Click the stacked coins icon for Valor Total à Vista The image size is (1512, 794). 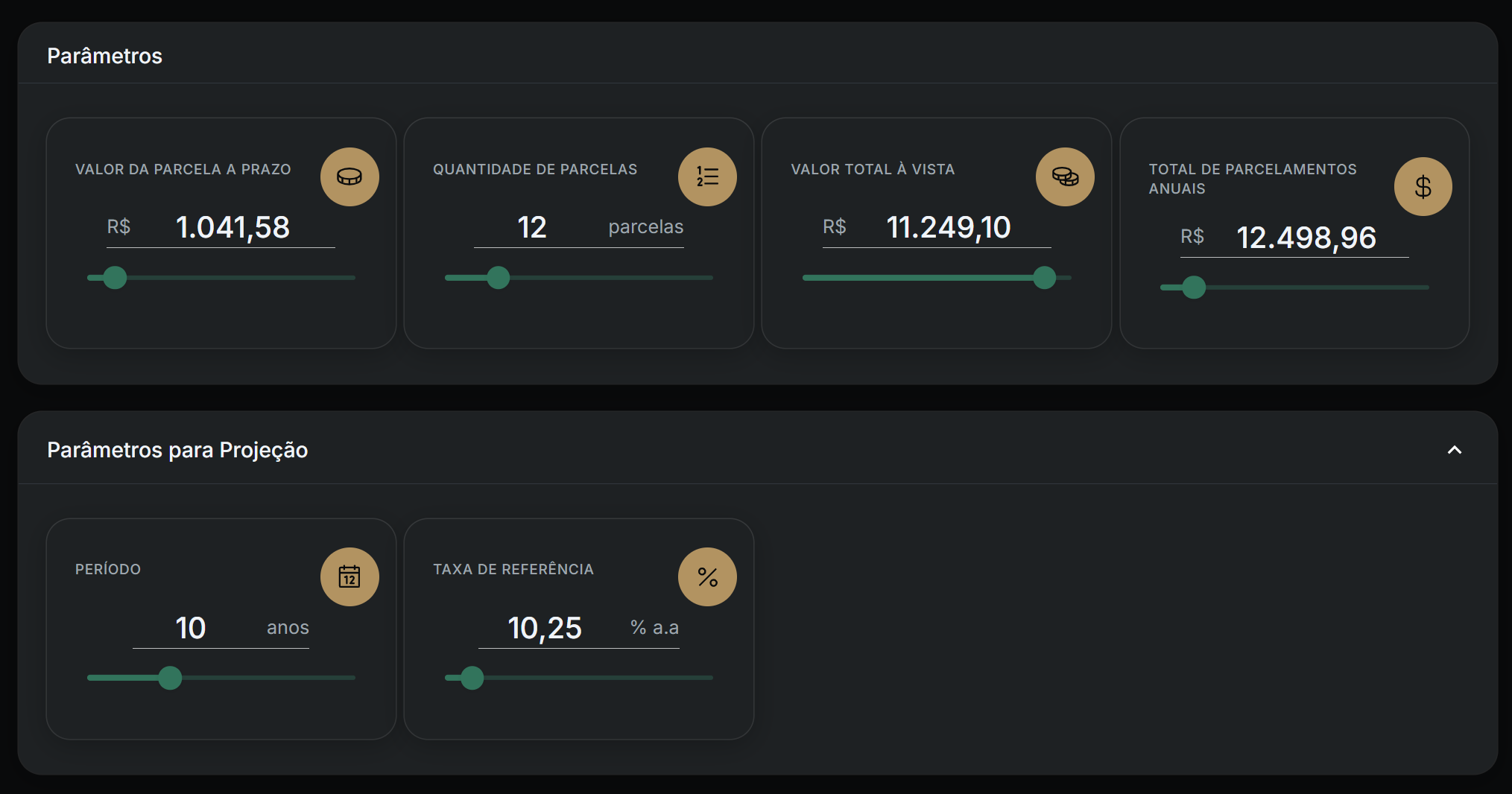pos(1065,177)
